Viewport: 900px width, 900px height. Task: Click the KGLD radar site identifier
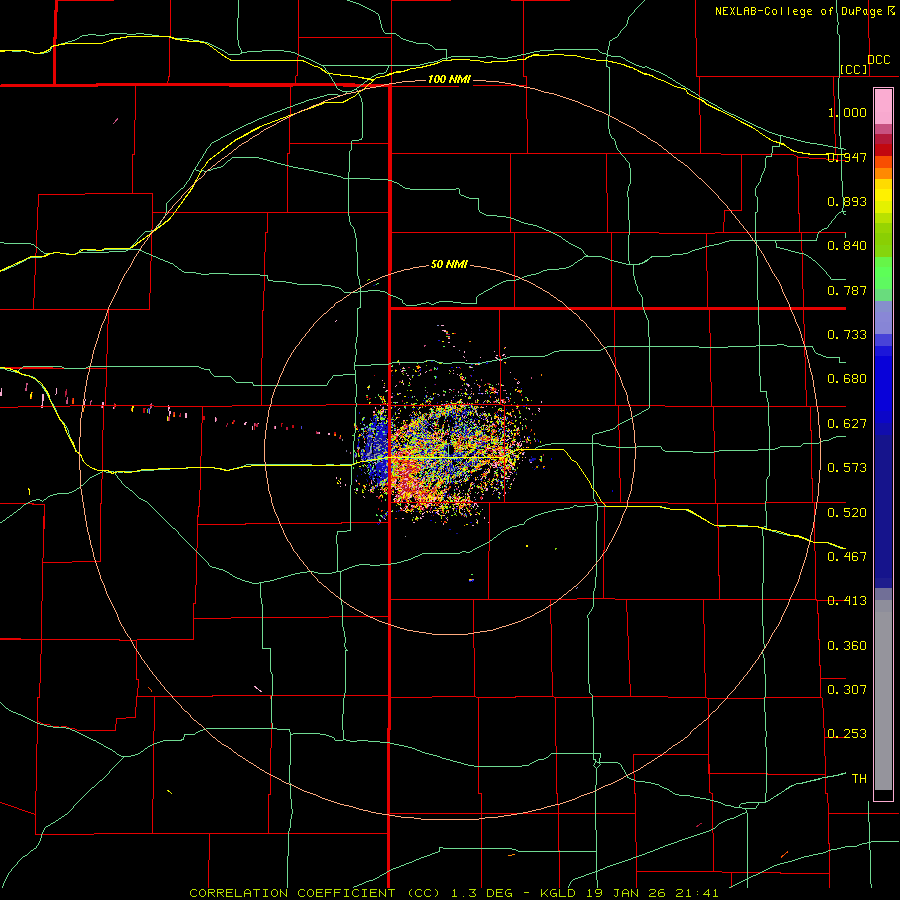click(558, 893)
